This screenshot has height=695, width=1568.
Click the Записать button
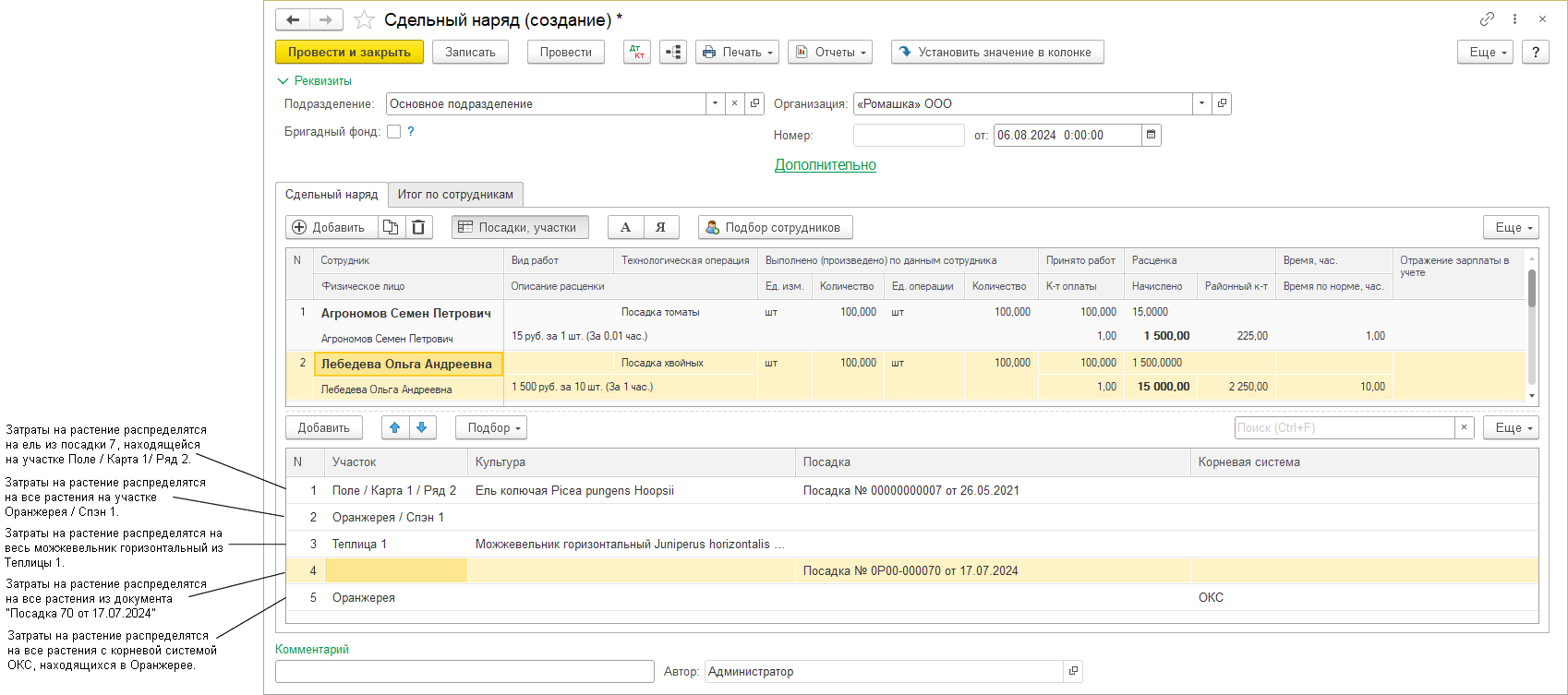[470, 52]
